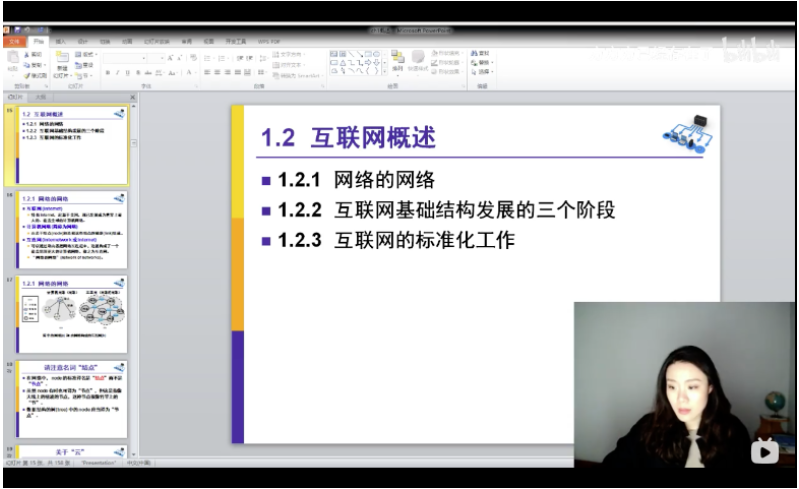799x489 pixels.
Task: Open the Shape Fill color picker
Action: 446,53
